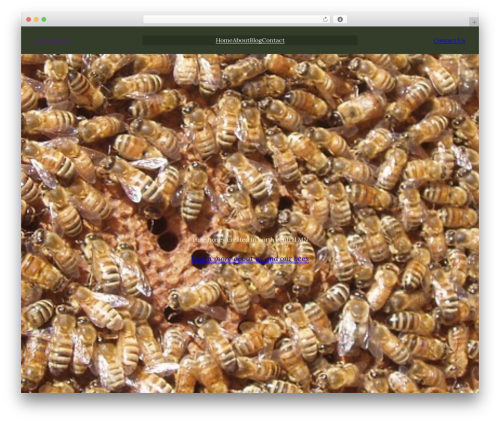Follow the Learn more about us link
500x423 pixels.
click(250, 259)
